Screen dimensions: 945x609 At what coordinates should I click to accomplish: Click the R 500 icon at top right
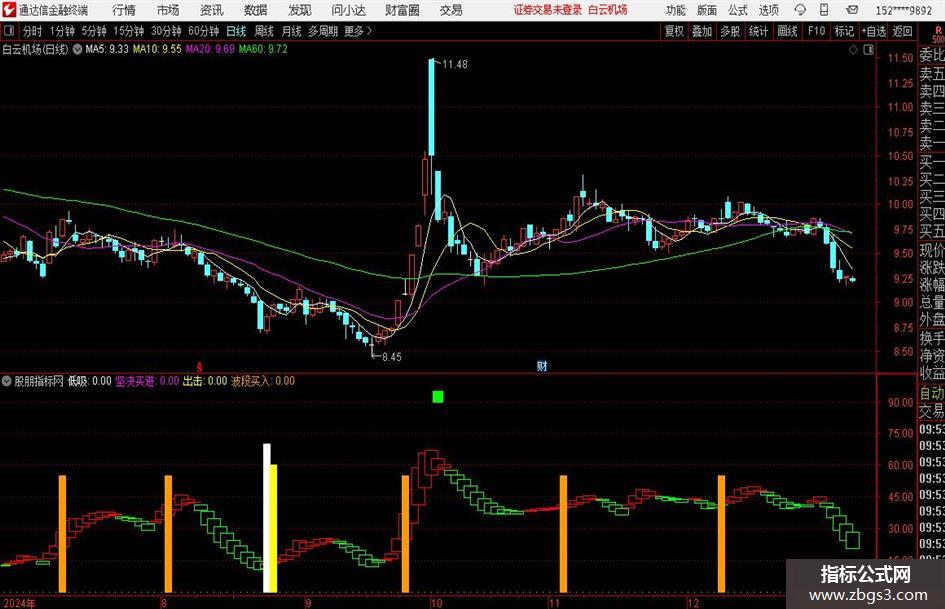(x=938, y=34)
